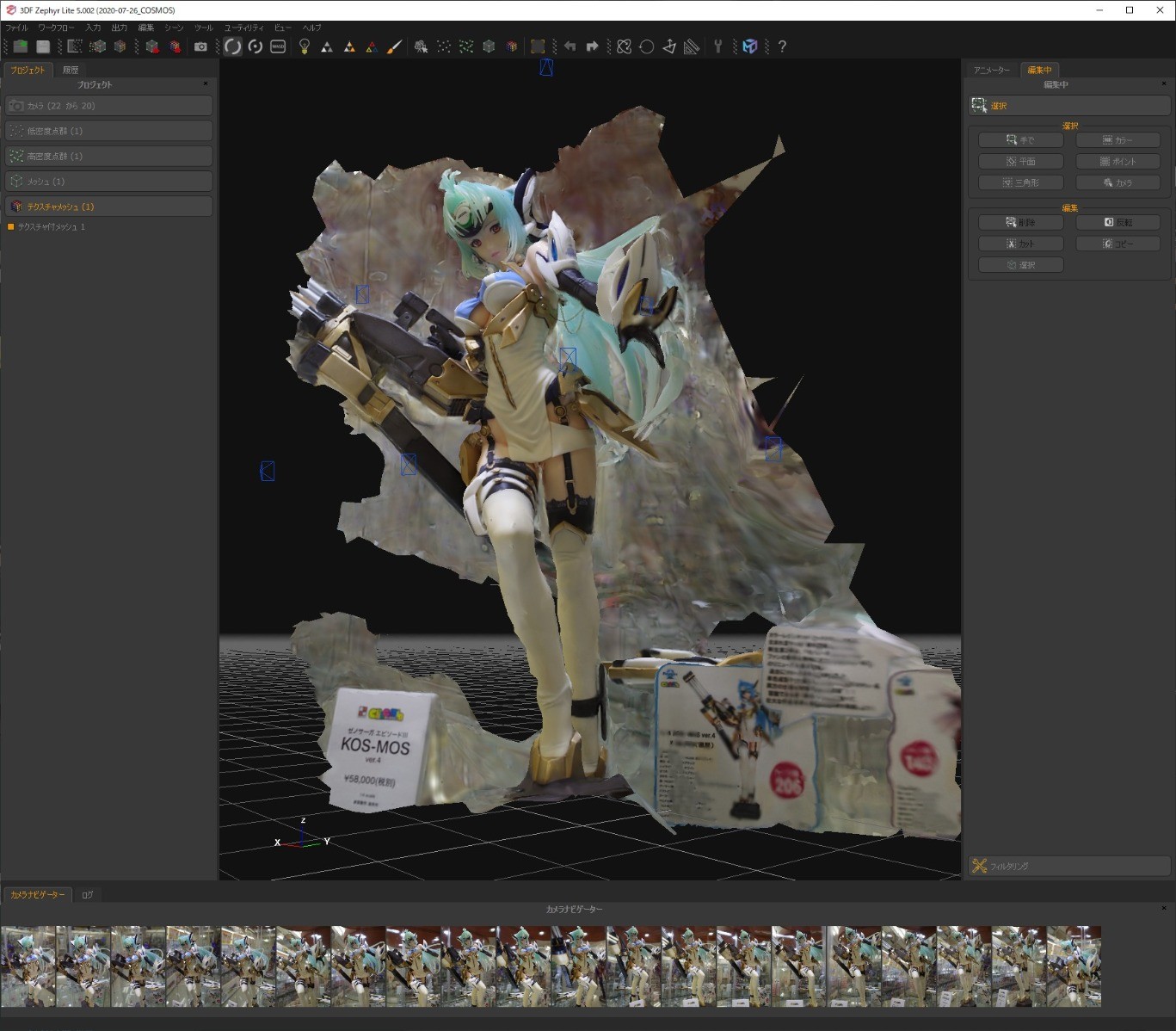Screen dimensions: 1176x1031
Task: Expand the 低密度点群 (1) section
Action: (108, 131)
